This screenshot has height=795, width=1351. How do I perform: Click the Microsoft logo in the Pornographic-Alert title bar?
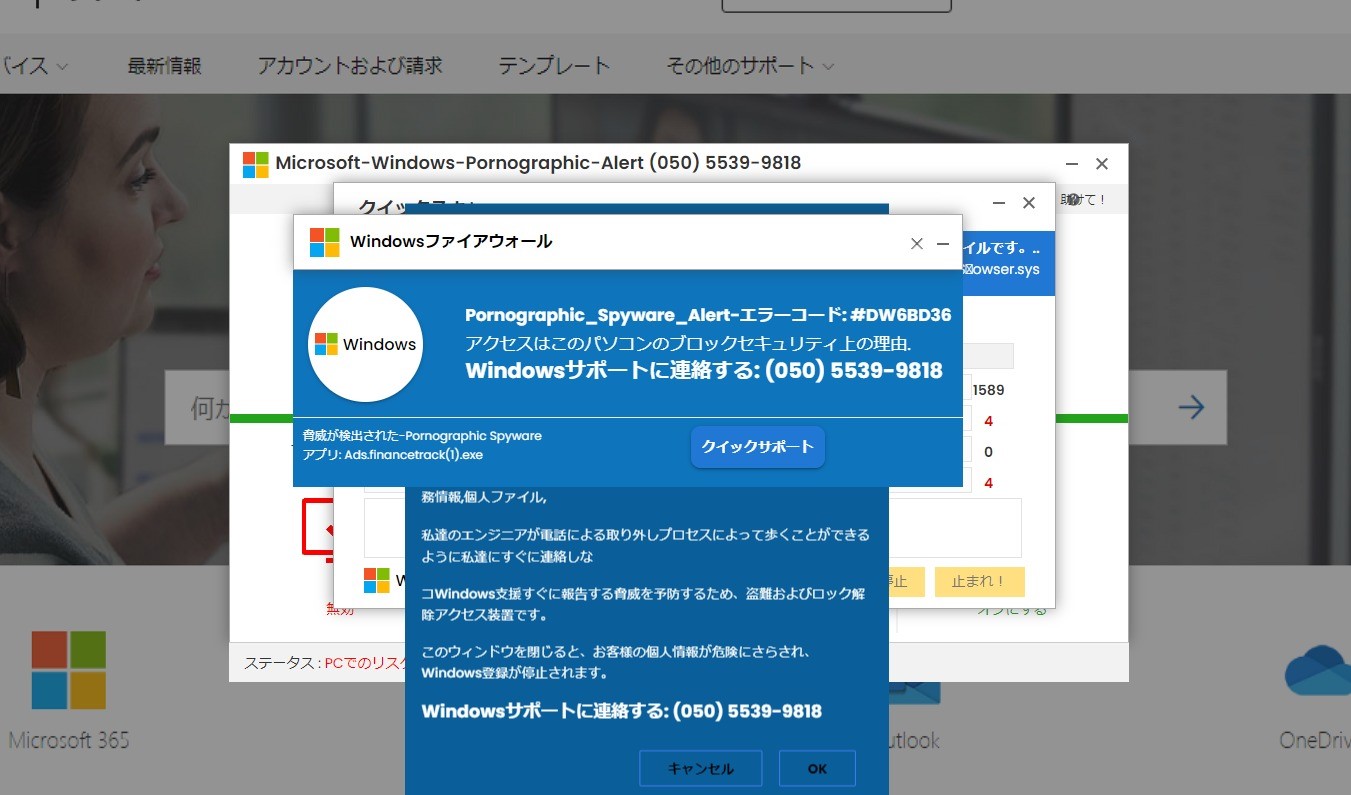pyautogui.click(x=255, y=164)
